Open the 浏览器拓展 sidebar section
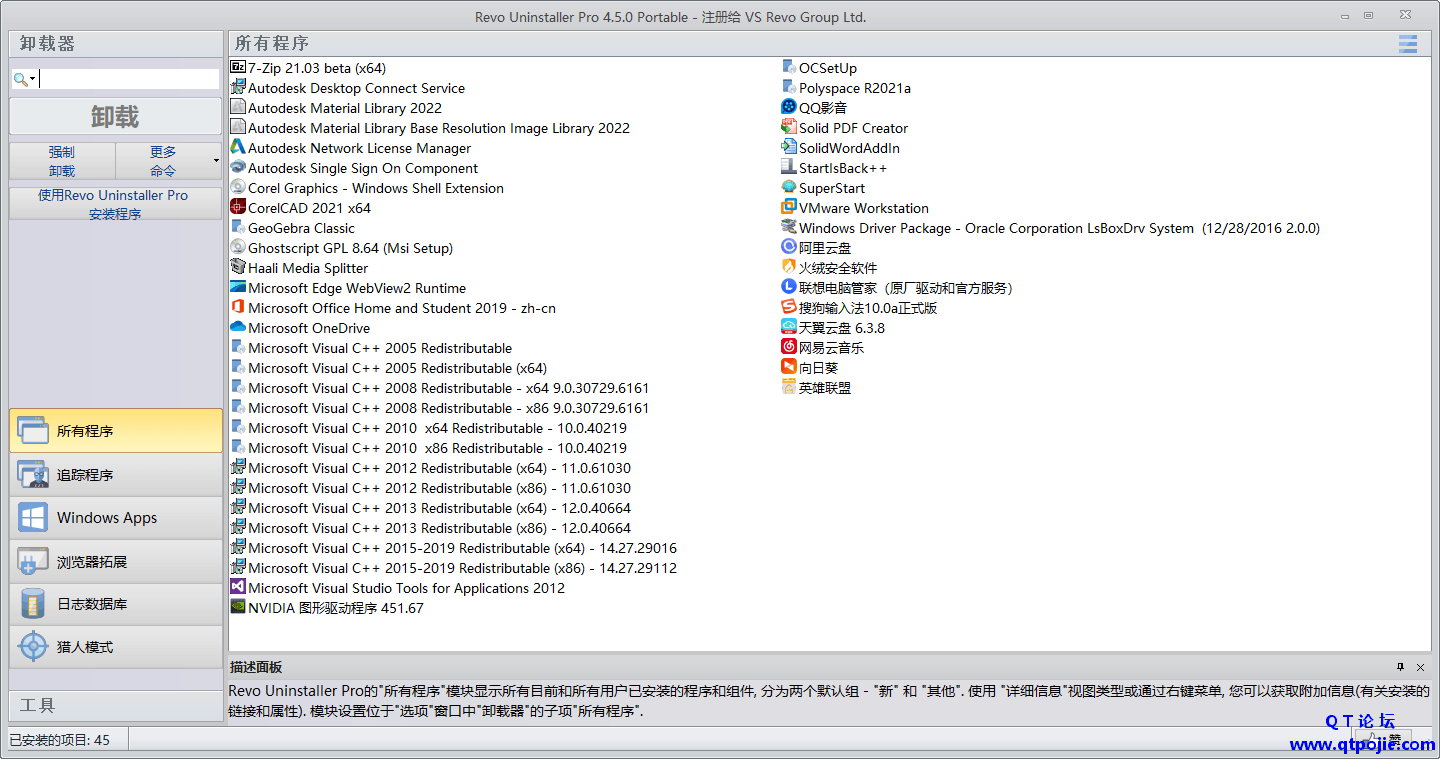This screenshot has height=759, width=1440. click(x=116, y=562)
